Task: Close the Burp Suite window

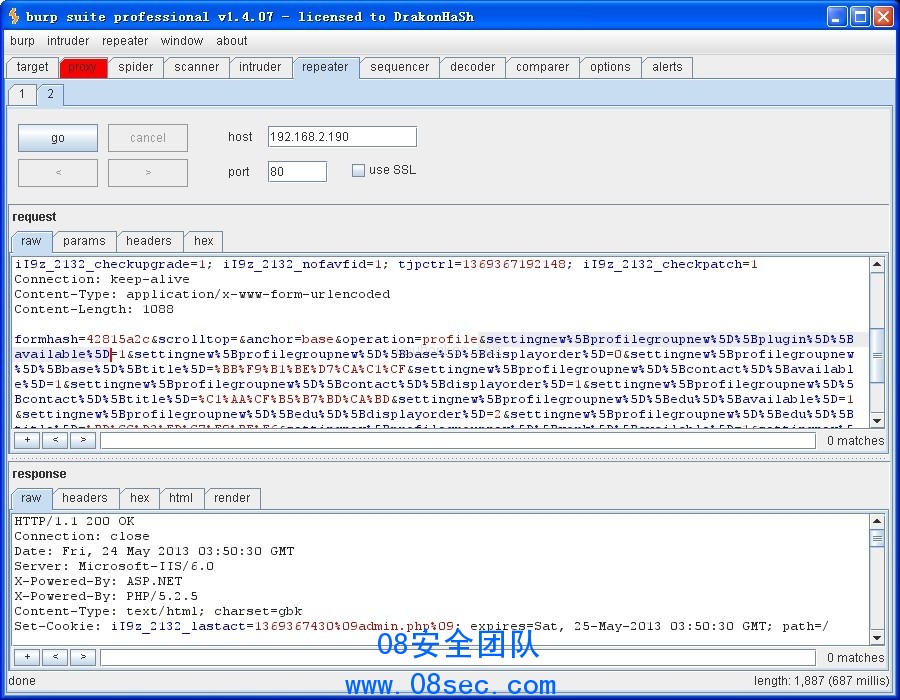Action: pyautogui.click(x=883, y=17)
